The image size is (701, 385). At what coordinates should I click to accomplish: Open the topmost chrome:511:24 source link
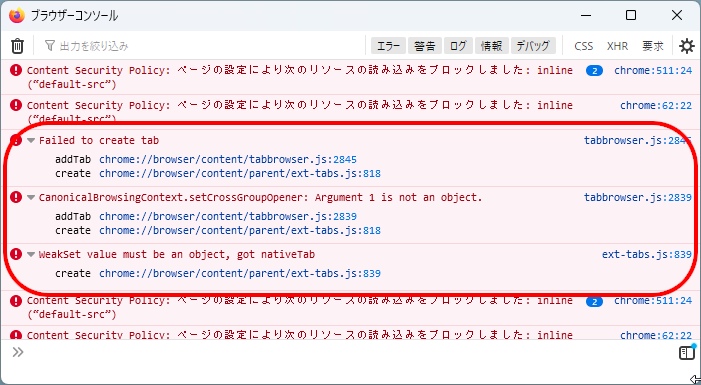pos(653,70)
